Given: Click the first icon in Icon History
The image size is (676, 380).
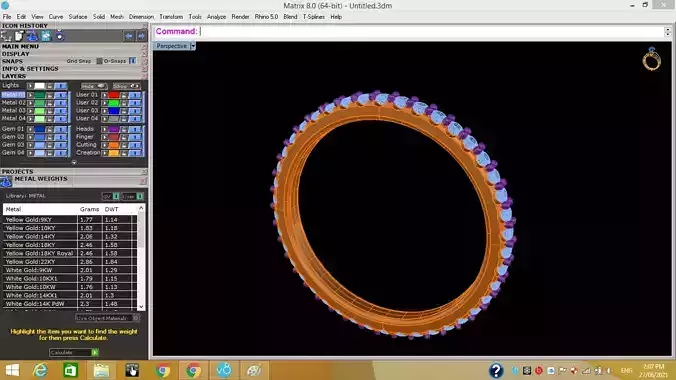Looking at the screenshot, I should point(6,36).
